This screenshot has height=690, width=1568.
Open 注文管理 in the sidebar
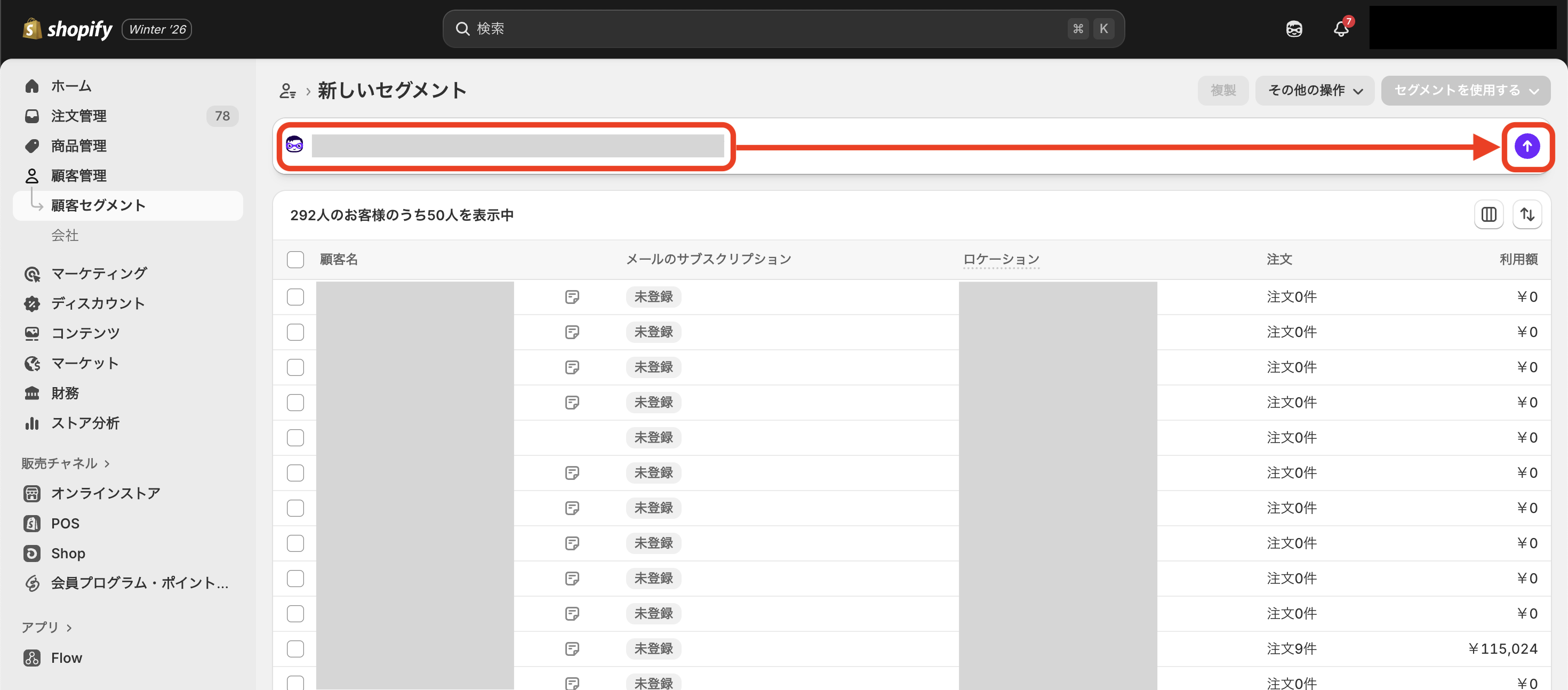[x=78, y=116]
